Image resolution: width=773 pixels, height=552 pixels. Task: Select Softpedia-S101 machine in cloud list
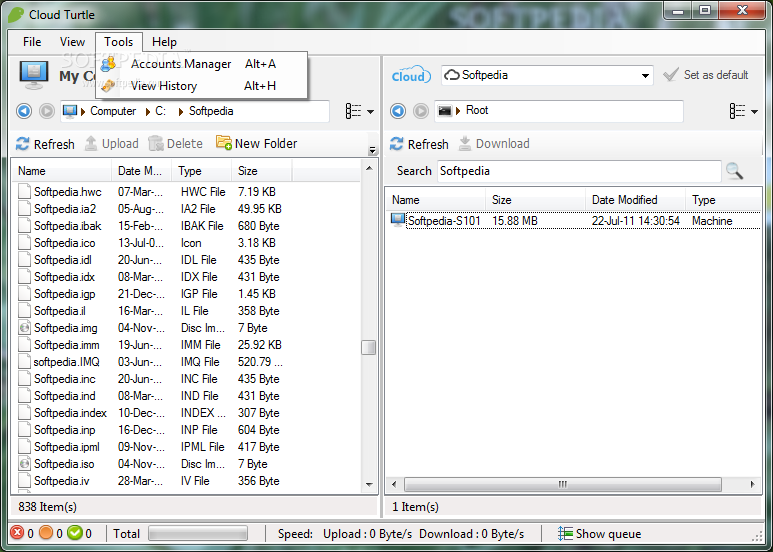pos(575,220)
